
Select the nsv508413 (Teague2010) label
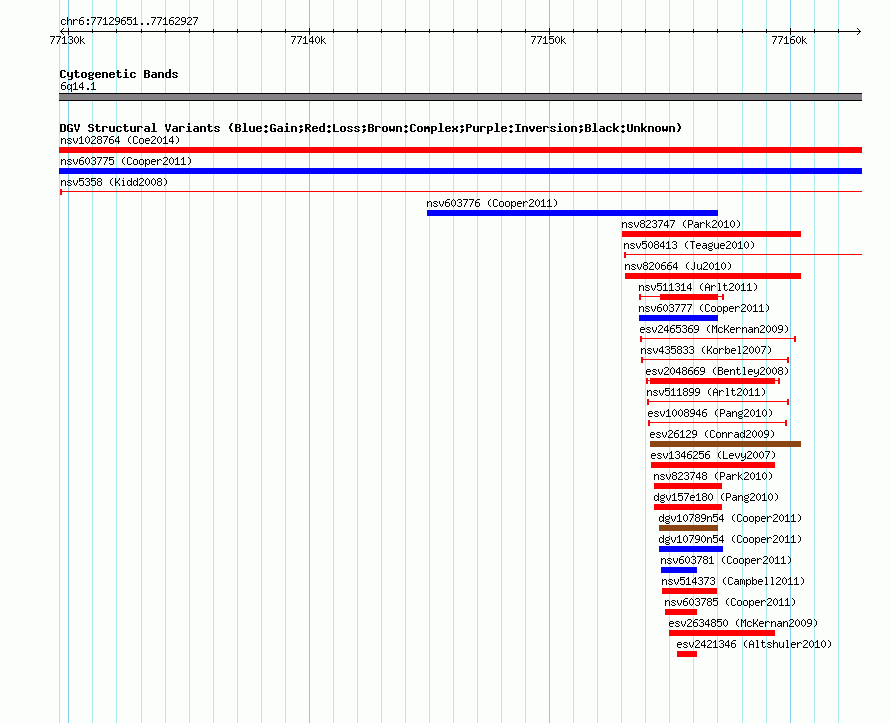tap(689, 245)
